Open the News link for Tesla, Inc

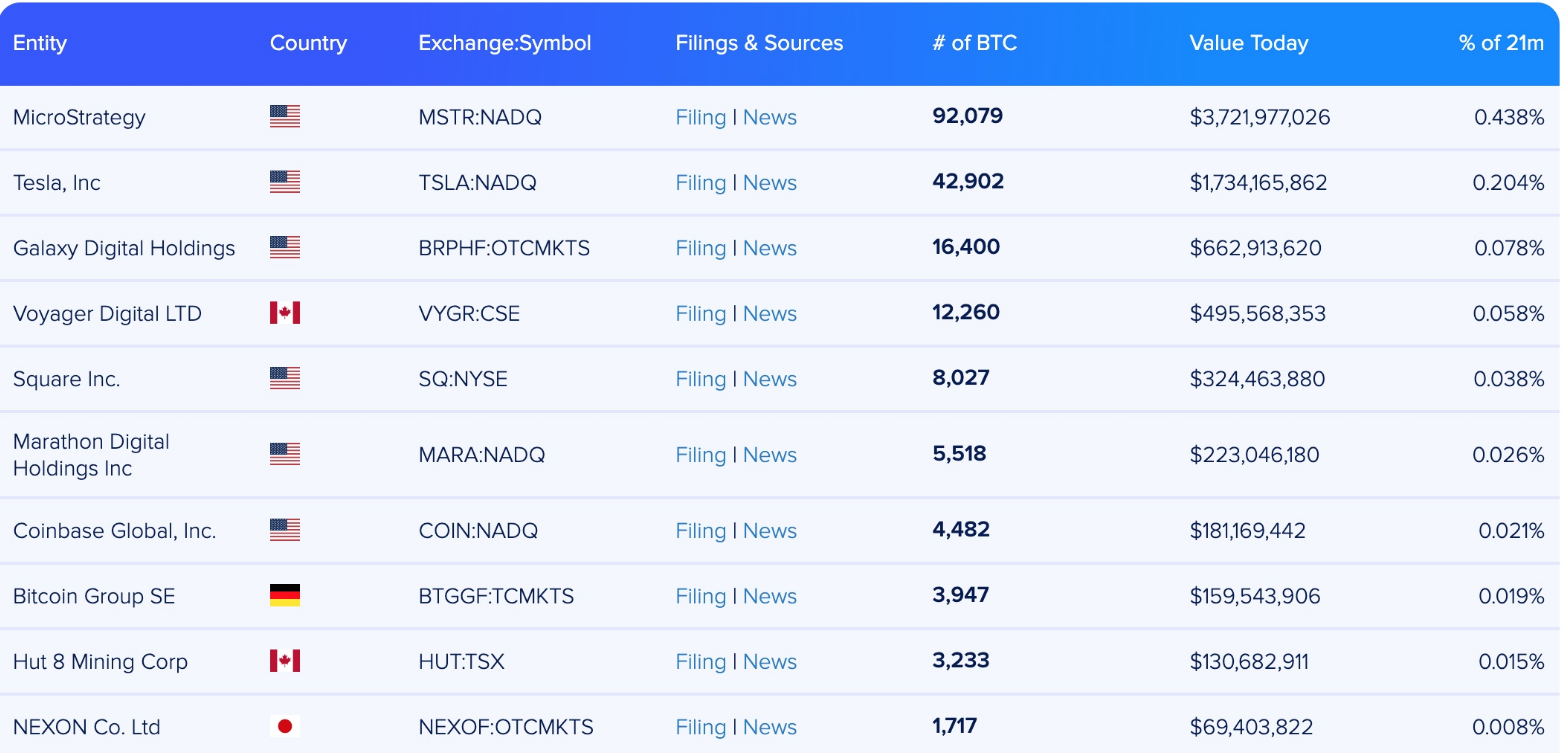click(770, 183)
